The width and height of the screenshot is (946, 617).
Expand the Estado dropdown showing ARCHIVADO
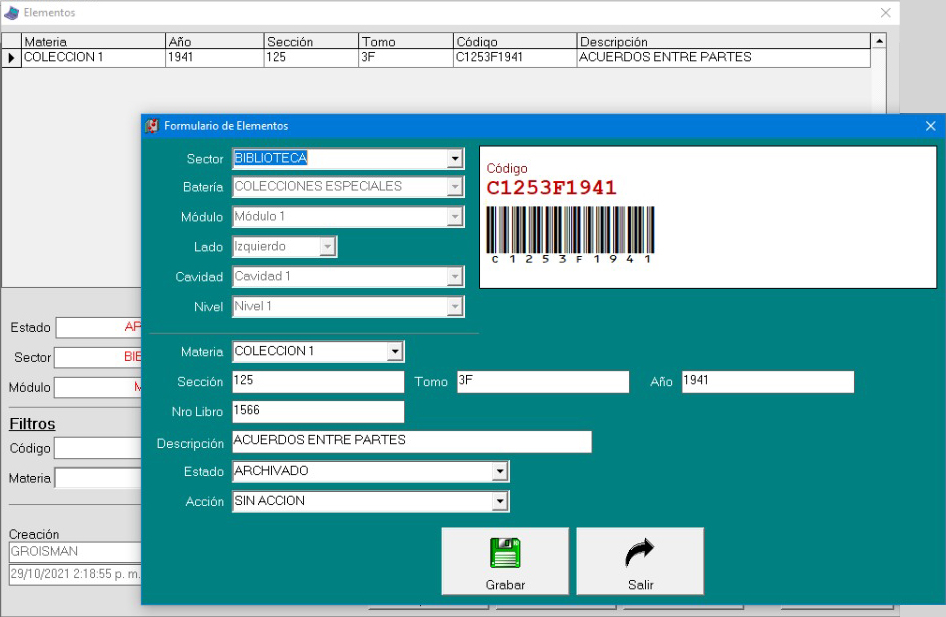[x=500, y=472]
